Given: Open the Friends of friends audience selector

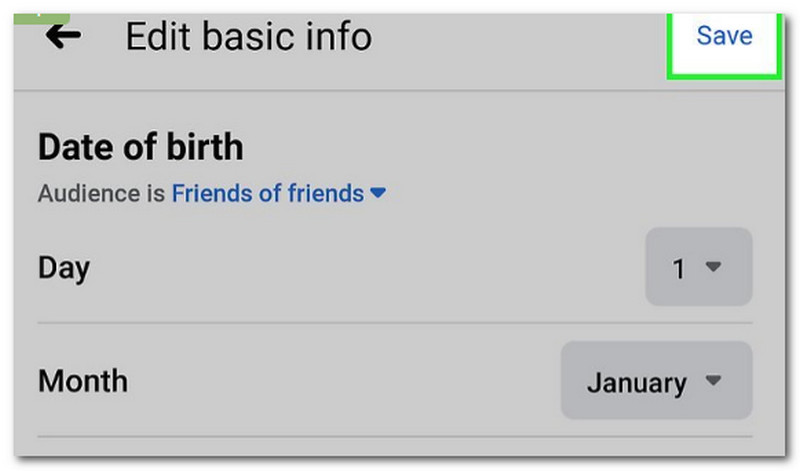Looking at the screenshot, I should pyautogui.click(x=267, y=193).
